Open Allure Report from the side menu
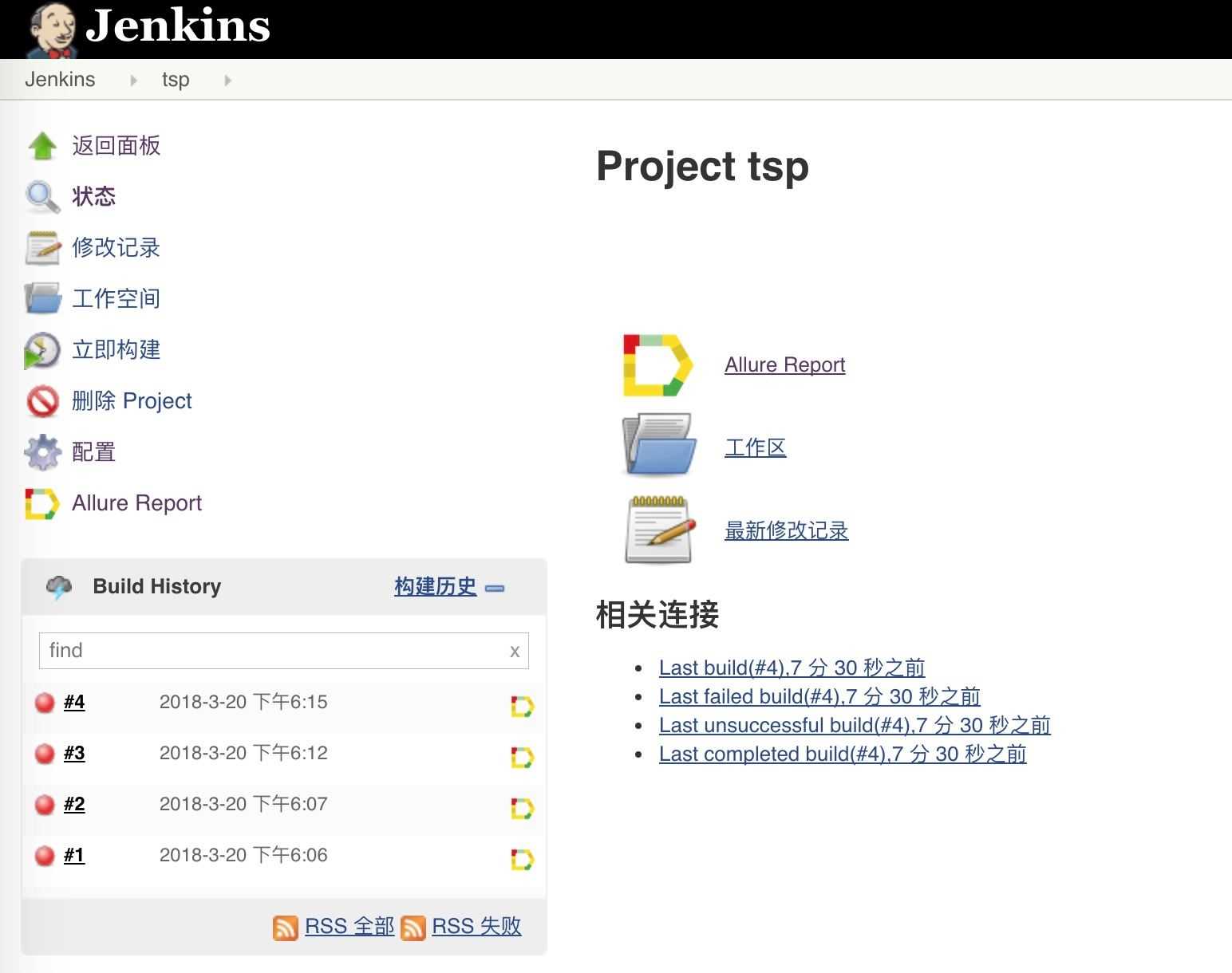The width and height of the screenshot is (1232, 973). pyautogui.click(x=136, y=503)
